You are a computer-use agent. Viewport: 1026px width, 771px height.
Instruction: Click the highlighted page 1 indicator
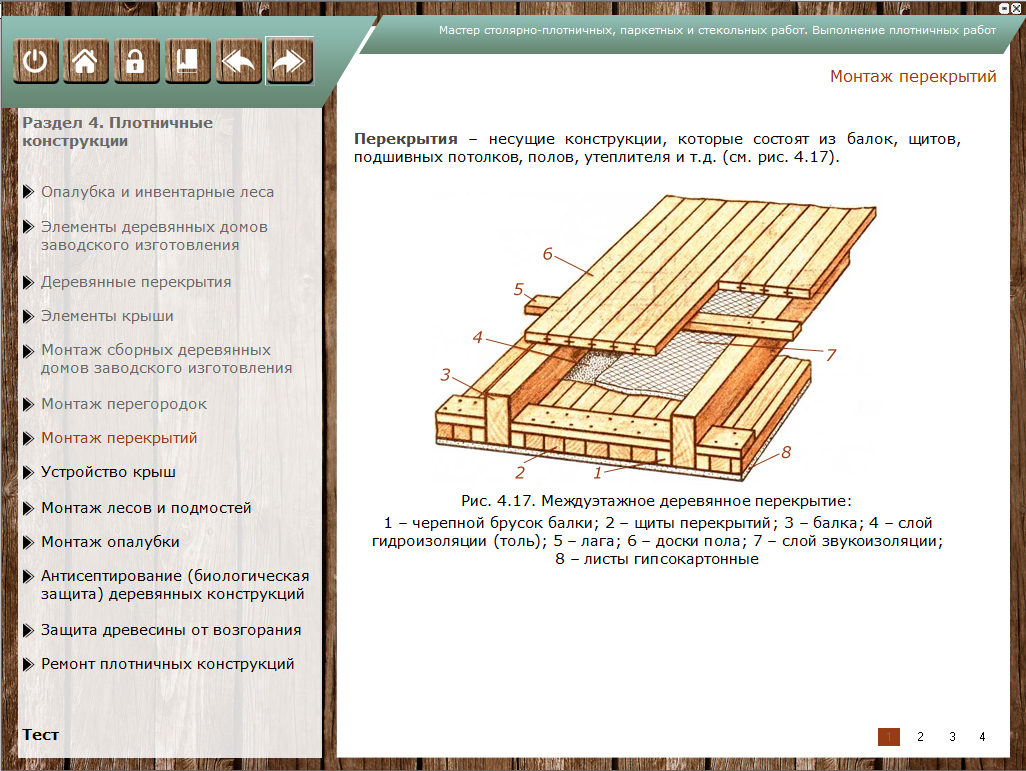pos(888,737)
